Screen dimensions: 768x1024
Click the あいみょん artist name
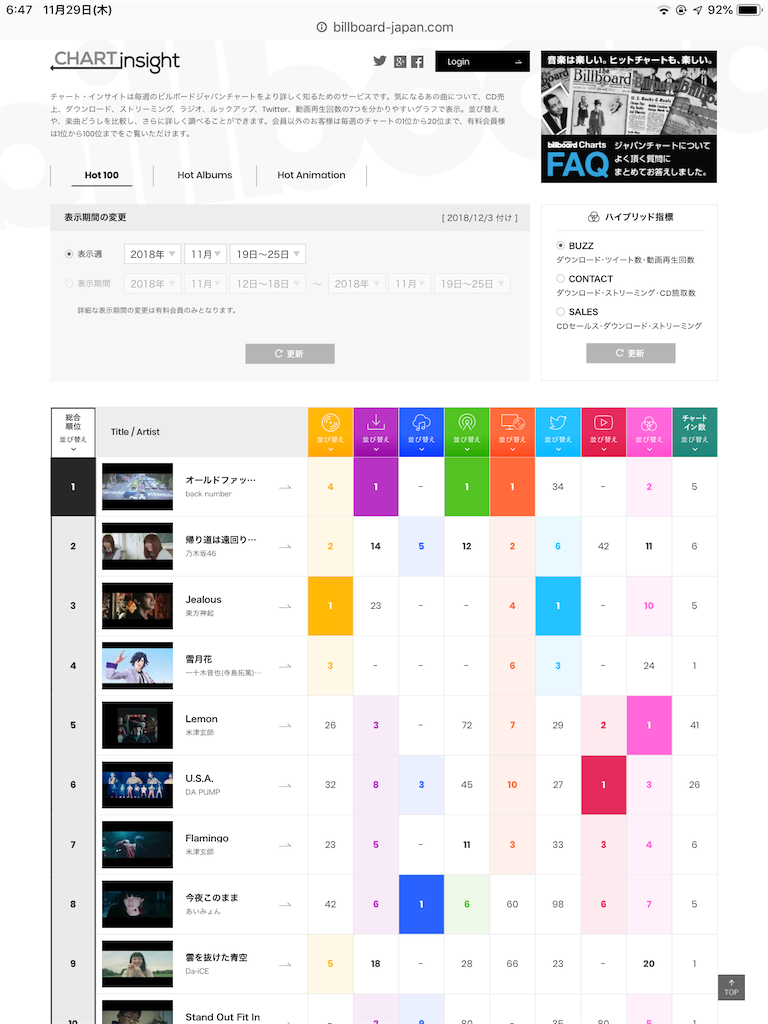(x=203, y=911)
